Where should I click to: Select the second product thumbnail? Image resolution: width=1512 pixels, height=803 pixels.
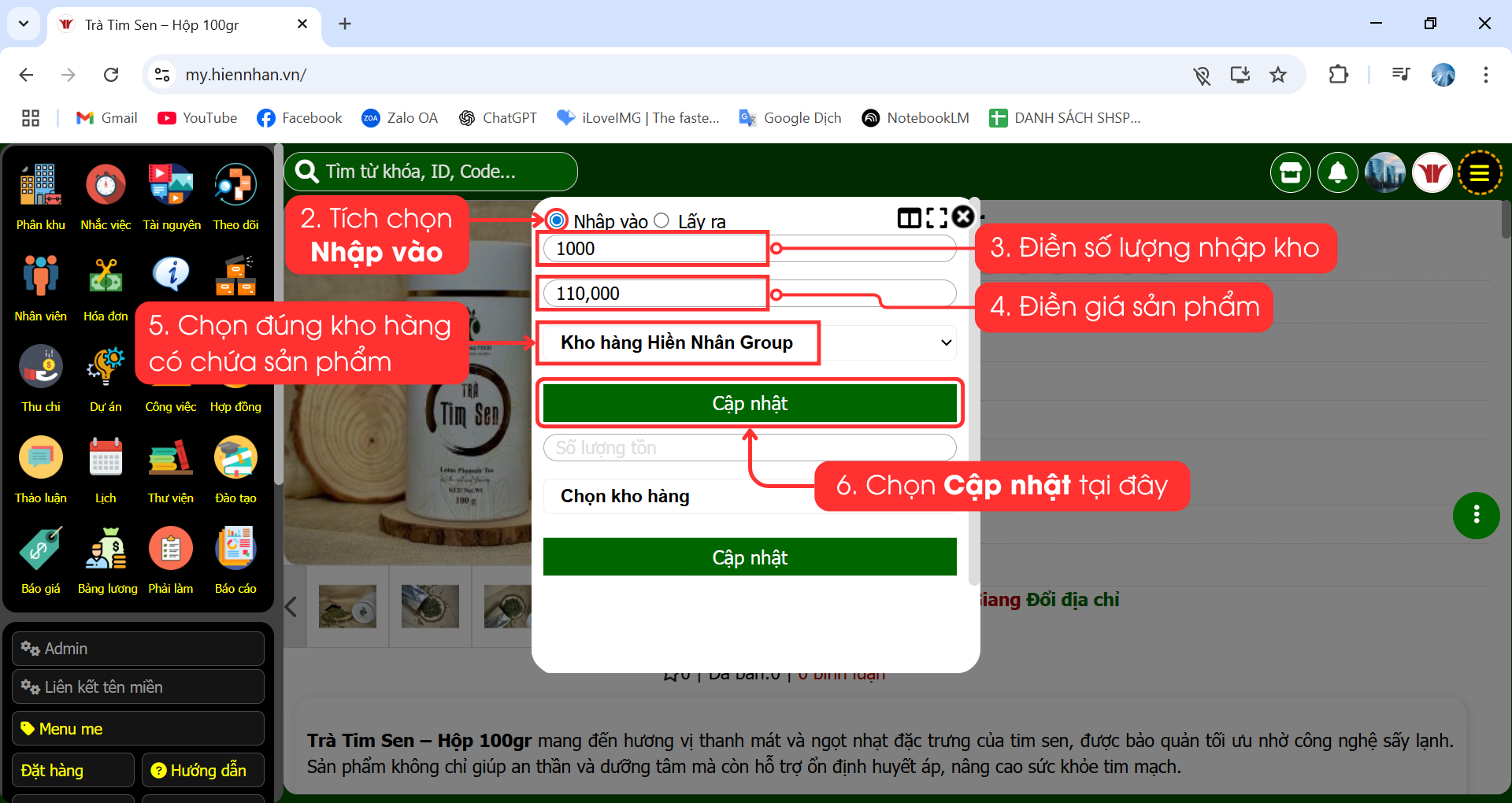tap(430, 606)
